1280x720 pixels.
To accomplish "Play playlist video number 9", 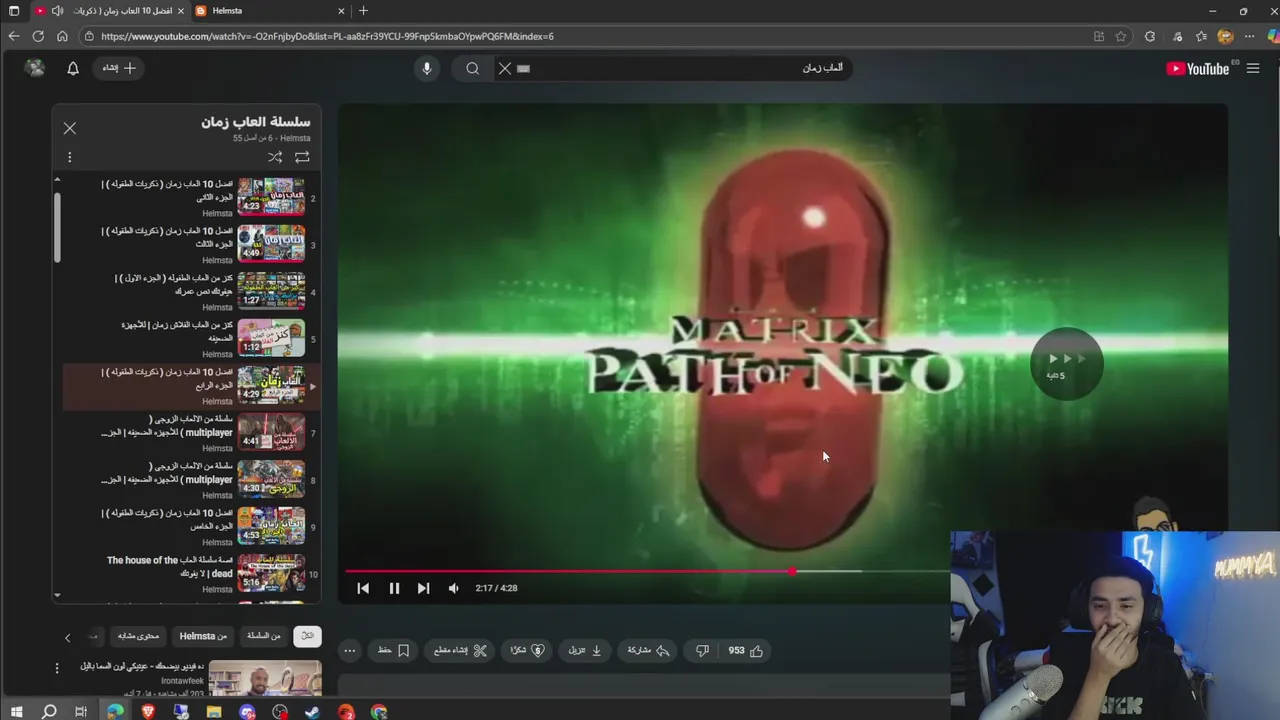I will pyautogui.click(x=190, y=527).
